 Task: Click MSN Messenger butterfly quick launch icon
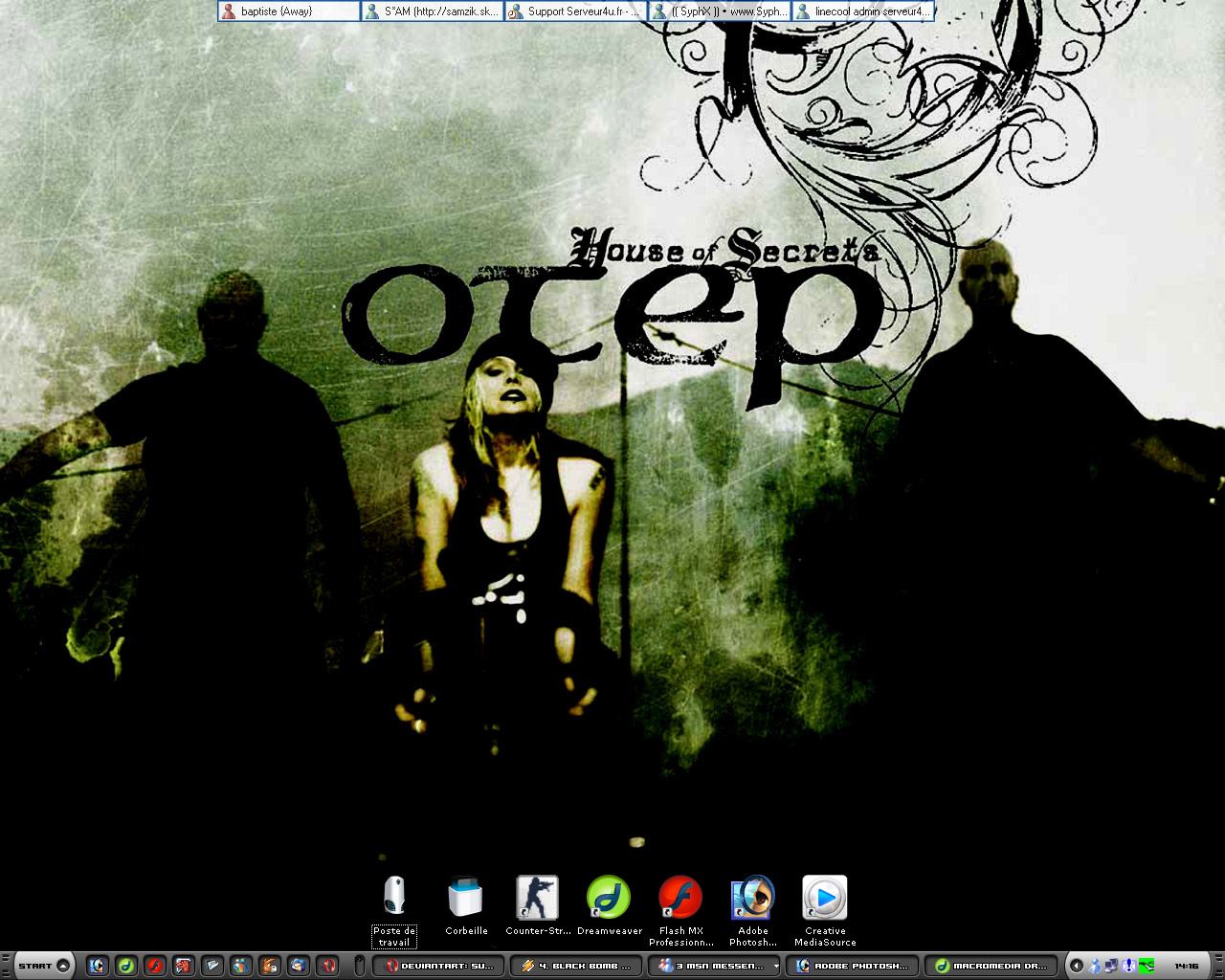point(241,966)
